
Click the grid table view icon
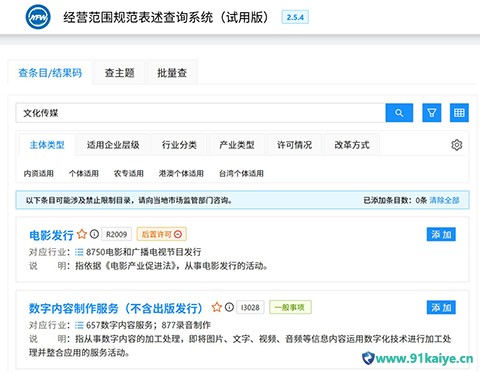[459, 113]
